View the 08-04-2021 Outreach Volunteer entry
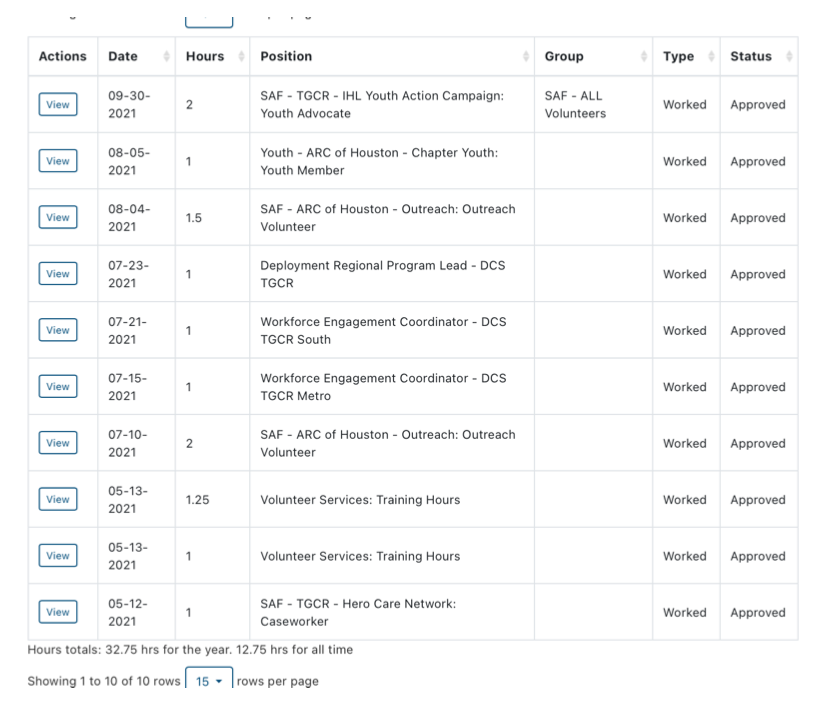This screenshot has width=836, height=722. pos(58,218)
